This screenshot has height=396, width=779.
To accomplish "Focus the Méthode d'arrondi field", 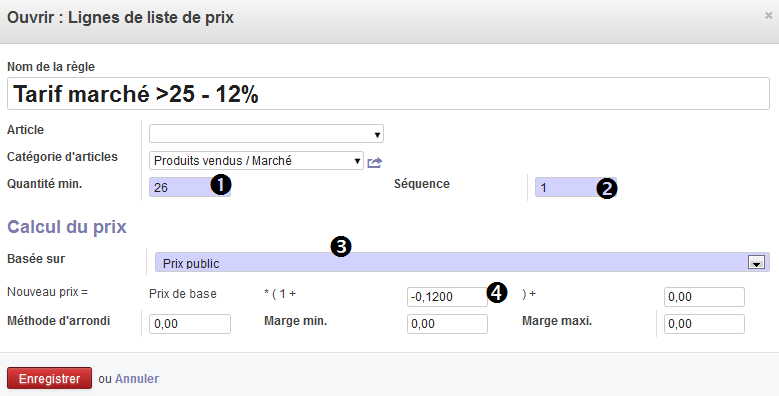I will (190, 323).
